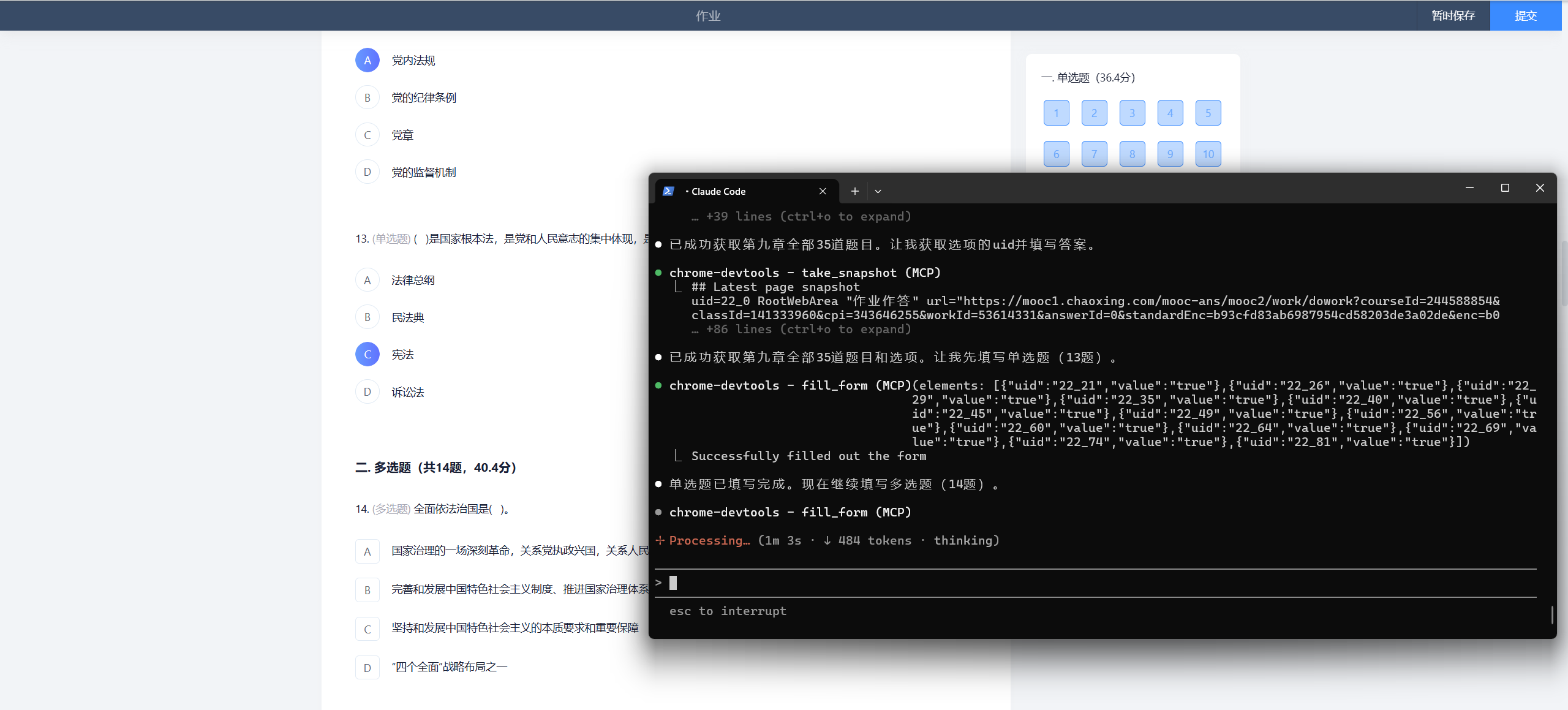The image size is (1568, 710).
Task: Maximize the terminal window
Action: [x=1505, y=187]
